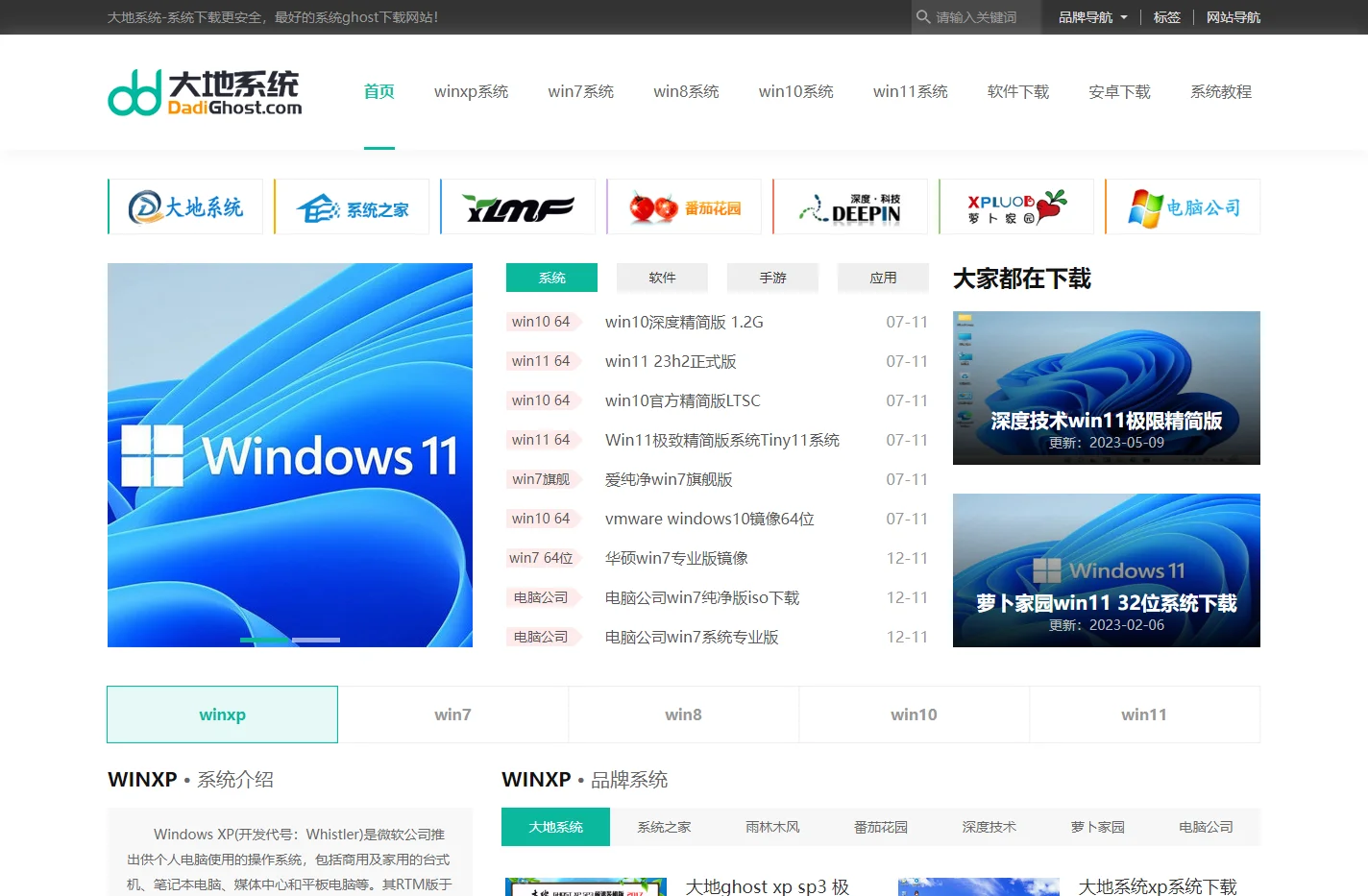The image size is (1368, 896).
Task: Click the search magnifier icon
Action: (x=923, y=17)
